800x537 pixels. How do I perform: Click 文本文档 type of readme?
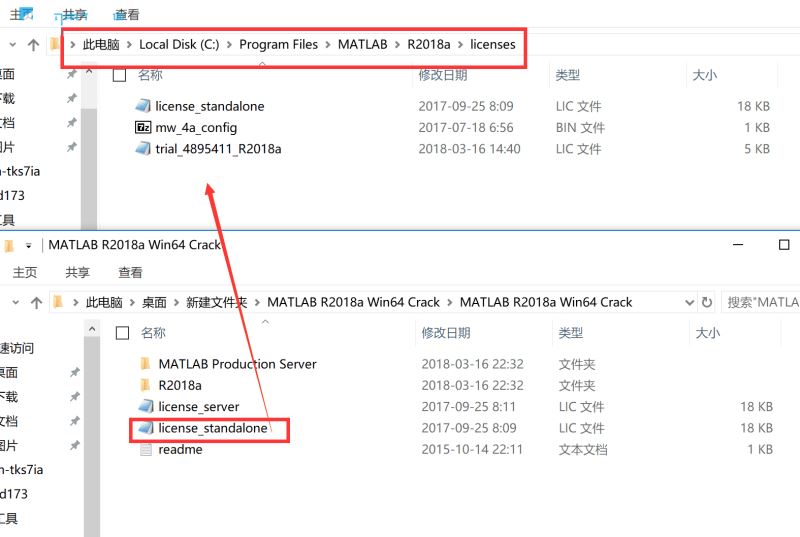[583, 449]
